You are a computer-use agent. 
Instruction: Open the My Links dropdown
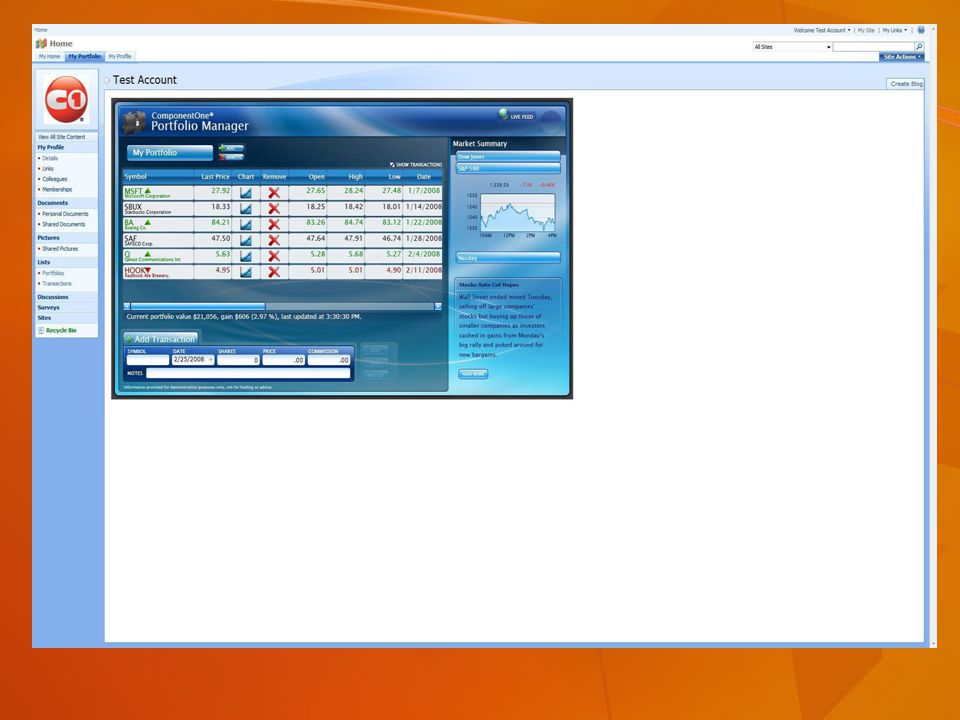click(x=894, y=30)
